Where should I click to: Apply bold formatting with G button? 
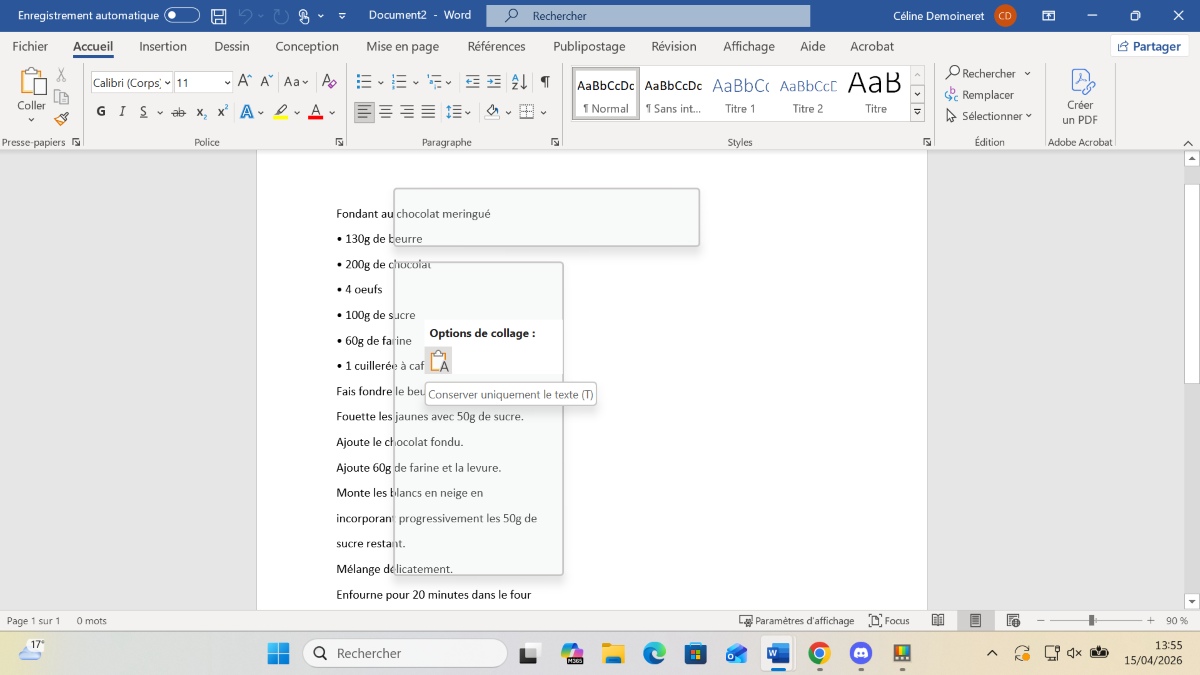click(101, 112)
